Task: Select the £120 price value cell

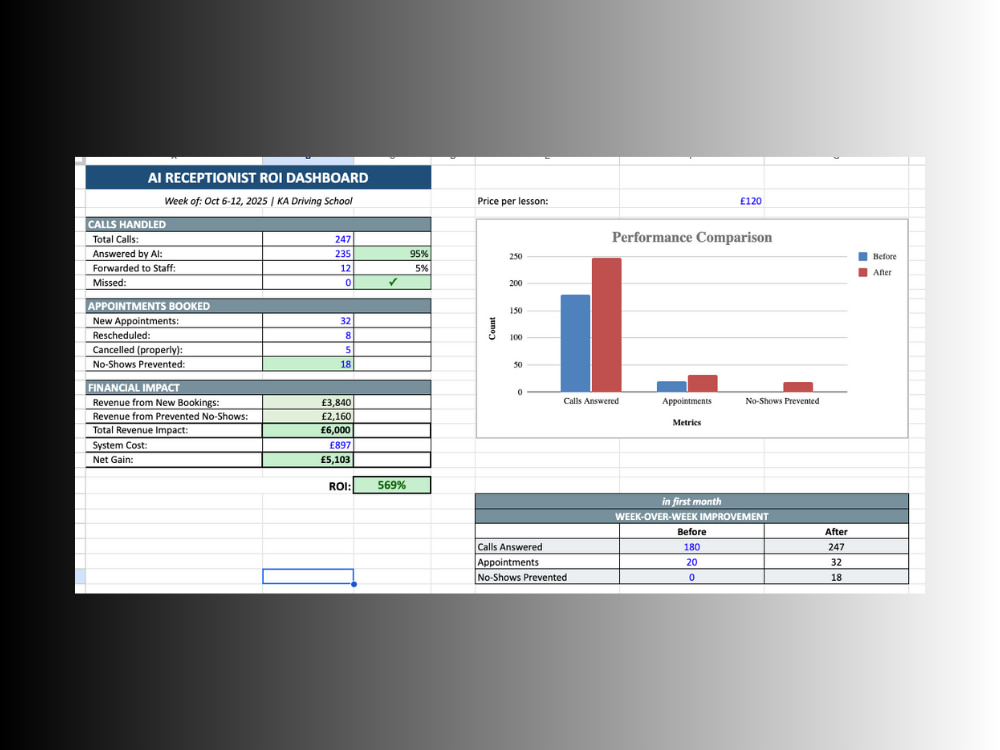Action: pos(692,201)
